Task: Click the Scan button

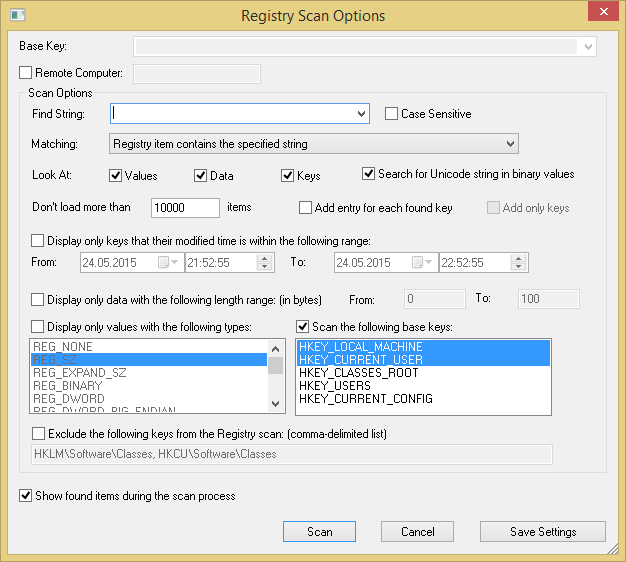Action: coord(319,532)
